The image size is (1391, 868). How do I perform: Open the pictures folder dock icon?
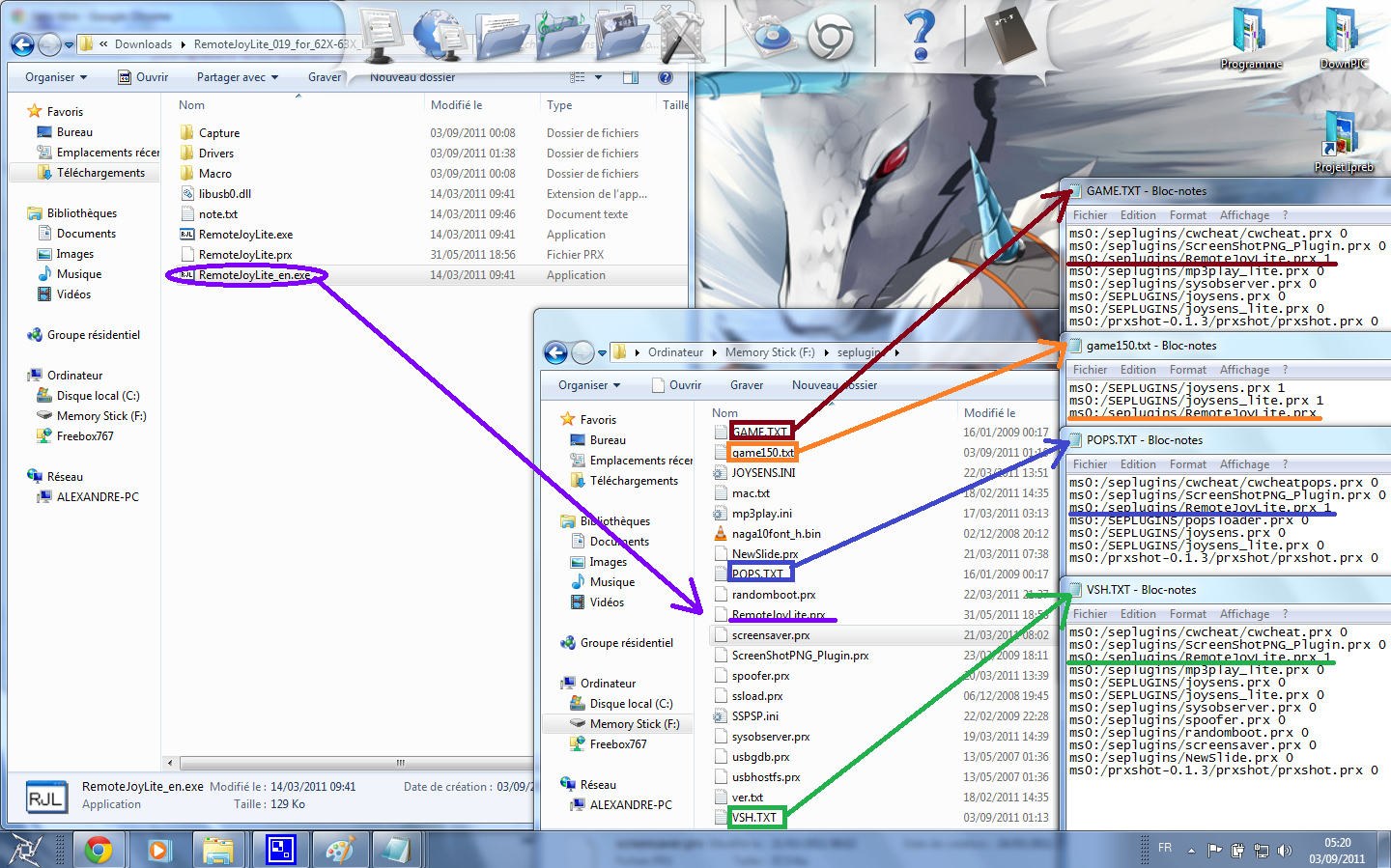point(621,35)
